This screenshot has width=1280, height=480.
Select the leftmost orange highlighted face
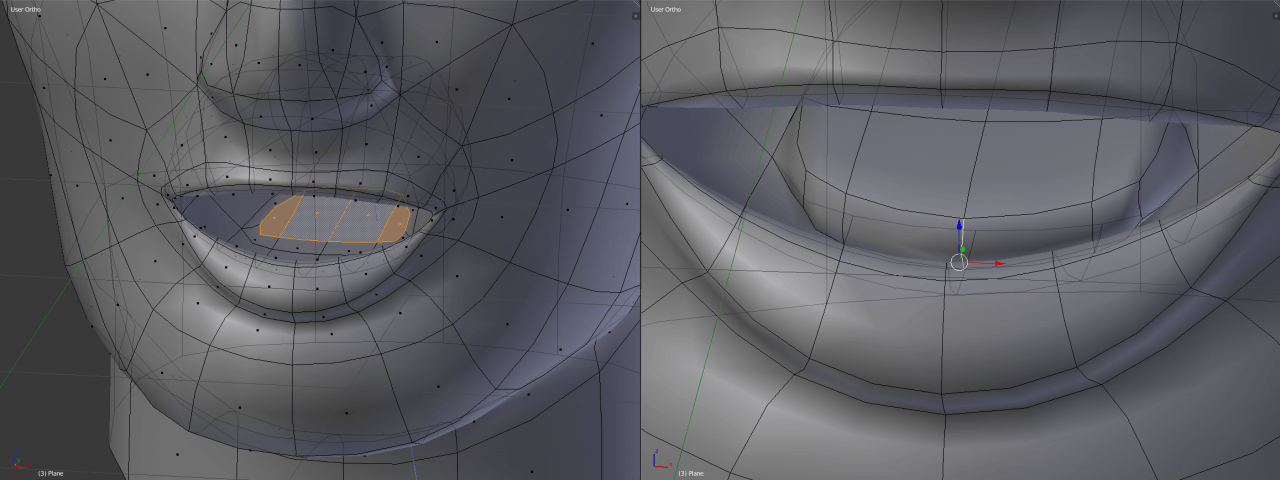[x=280, y=216]
